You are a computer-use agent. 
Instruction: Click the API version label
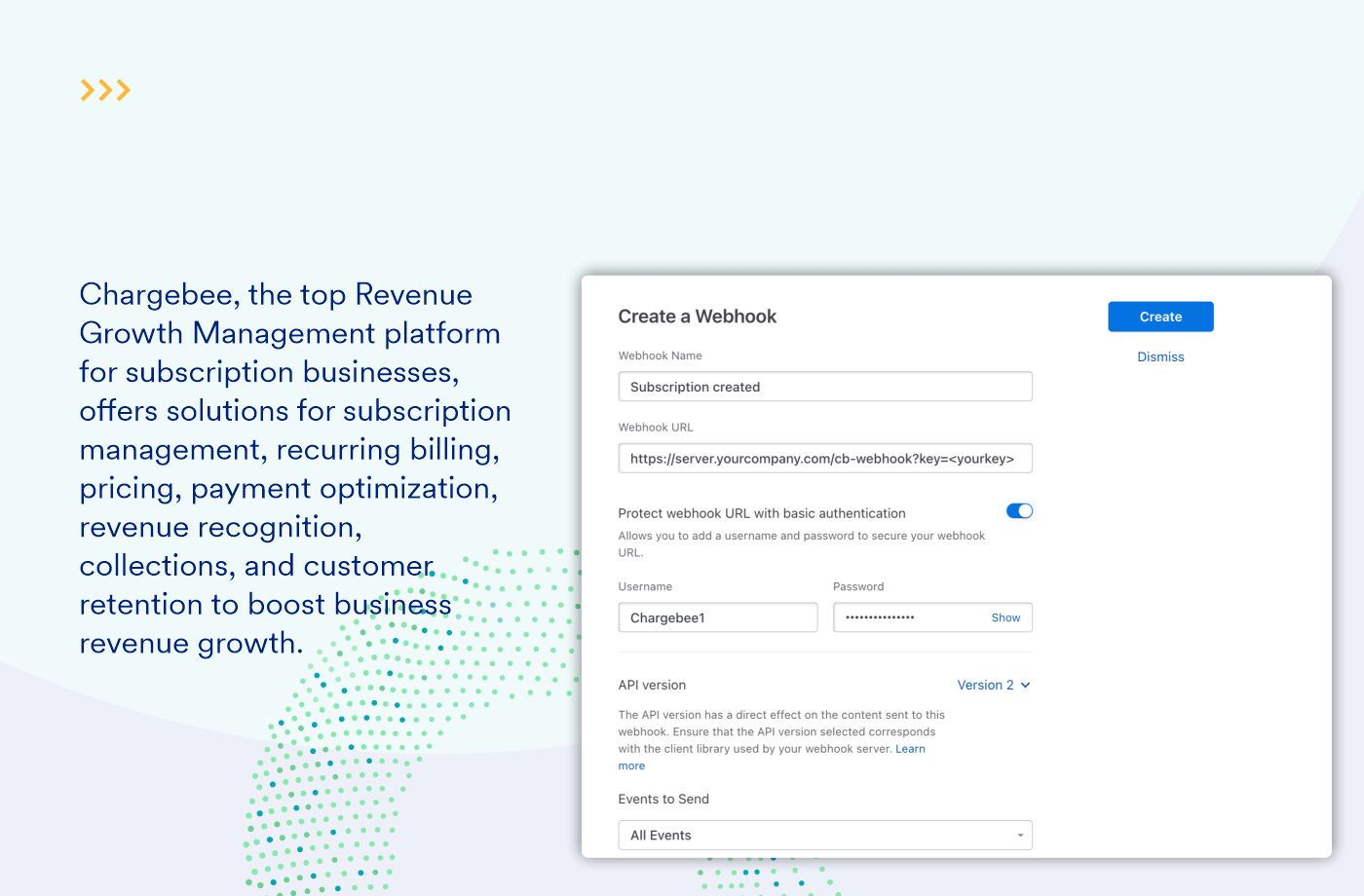652,685
